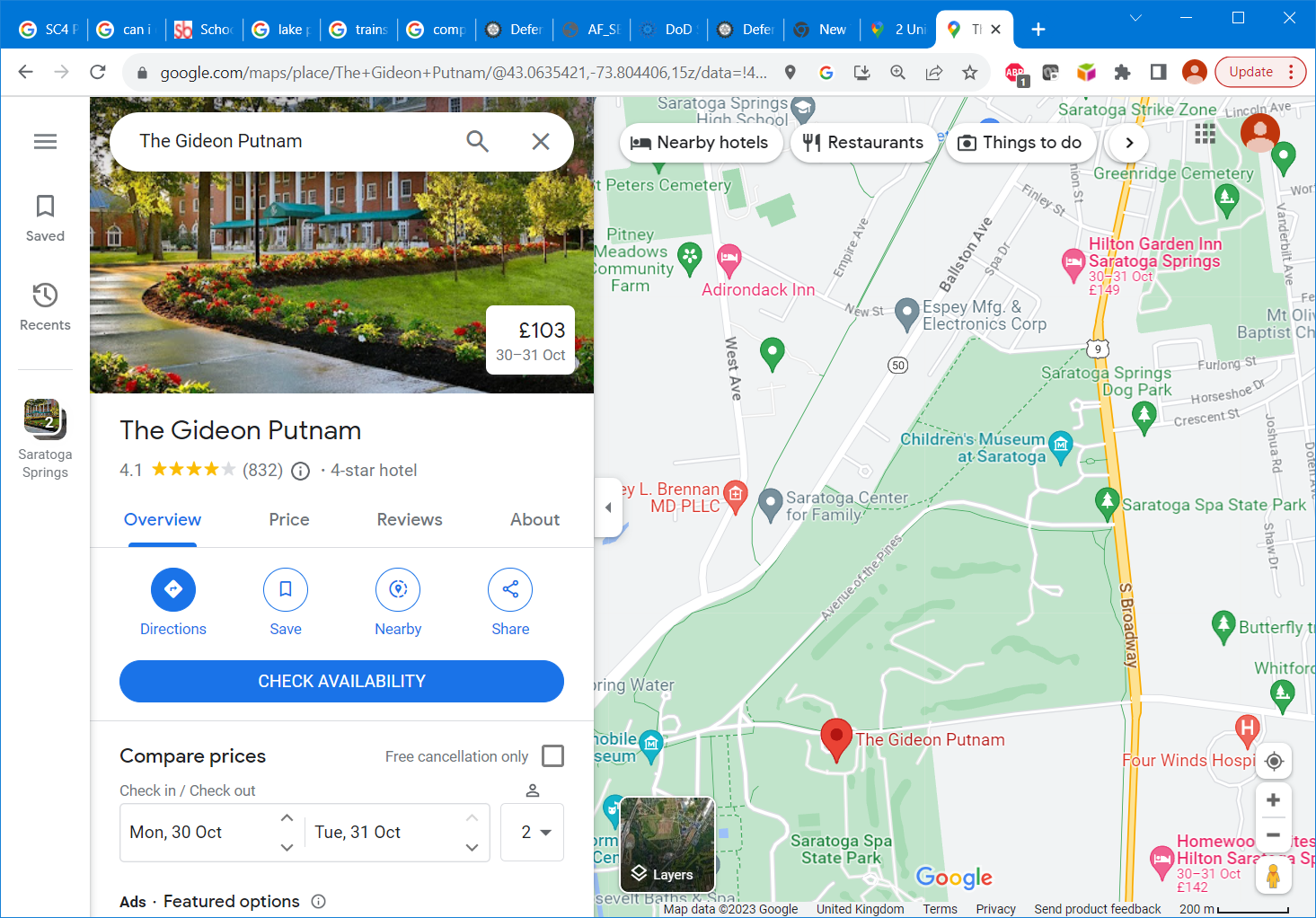This screenshot has width=1316, height=918.
Task: Switch to the About tab
Action: pyautogui.click(x=534, y=520)
